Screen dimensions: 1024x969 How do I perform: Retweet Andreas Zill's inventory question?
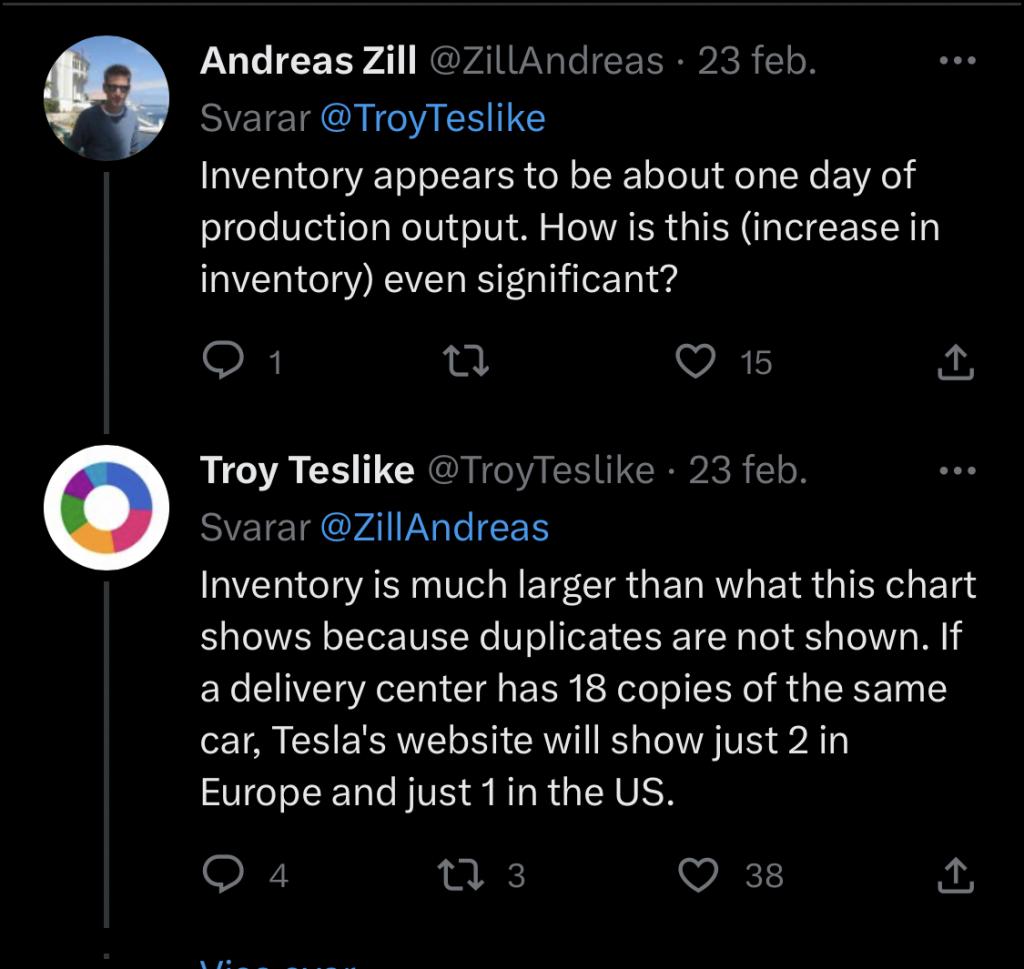coord(466,361)
